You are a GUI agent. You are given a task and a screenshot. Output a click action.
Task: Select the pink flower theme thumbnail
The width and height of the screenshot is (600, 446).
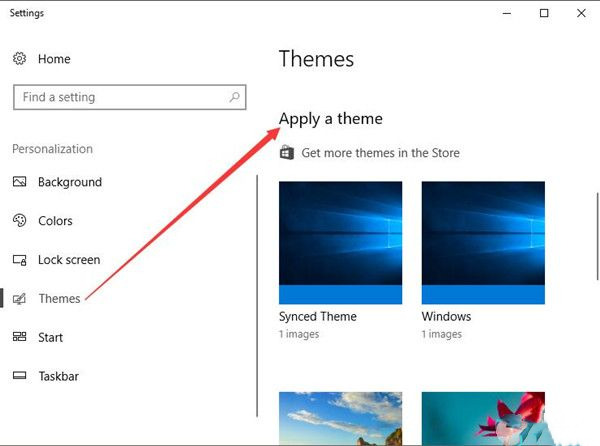pos(483,418)
